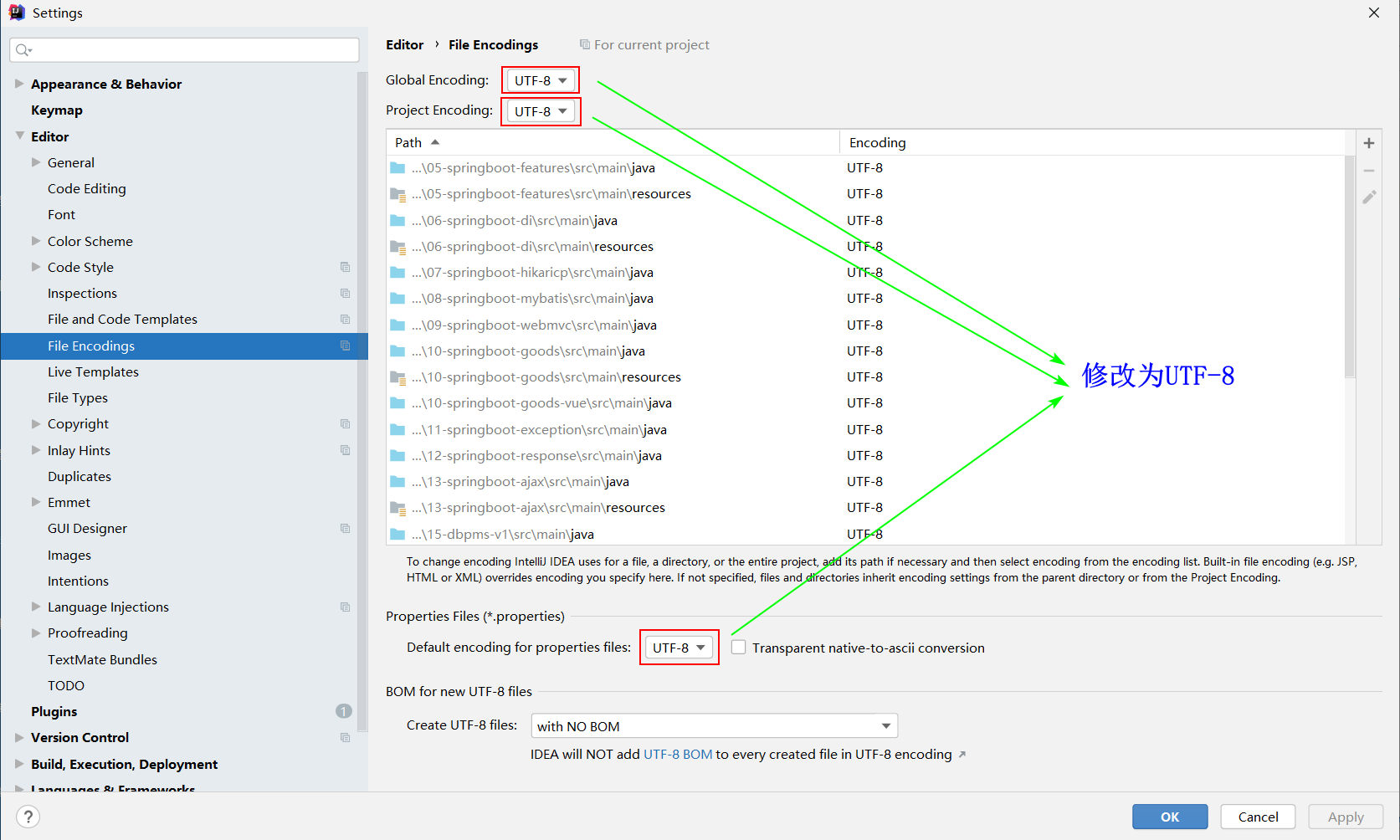Click the add path plus icon

click(1369, 143)
